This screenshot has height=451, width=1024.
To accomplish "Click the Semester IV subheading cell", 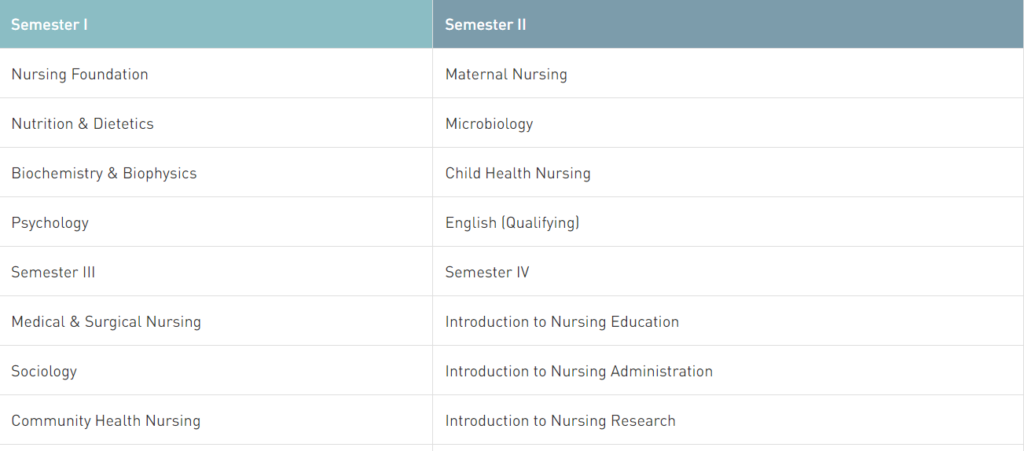I will point(487,272).
